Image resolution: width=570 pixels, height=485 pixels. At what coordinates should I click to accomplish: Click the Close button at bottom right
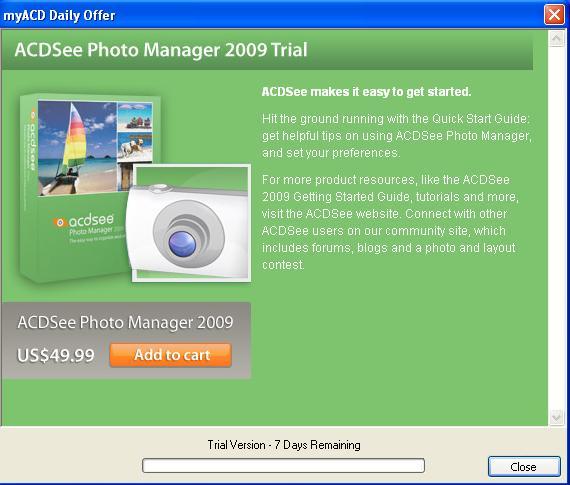(x=523, y=466)
